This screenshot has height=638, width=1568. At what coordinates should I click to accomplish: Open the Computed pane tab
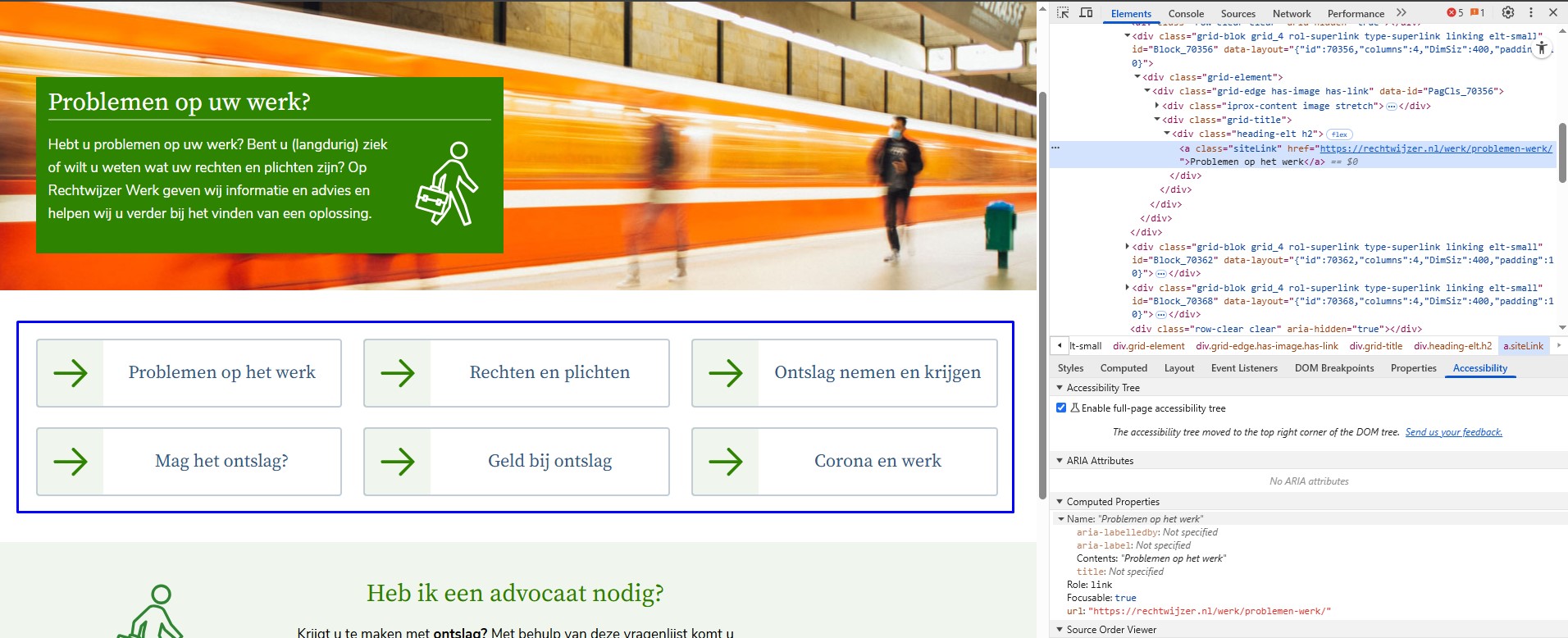click(1124, 368)
